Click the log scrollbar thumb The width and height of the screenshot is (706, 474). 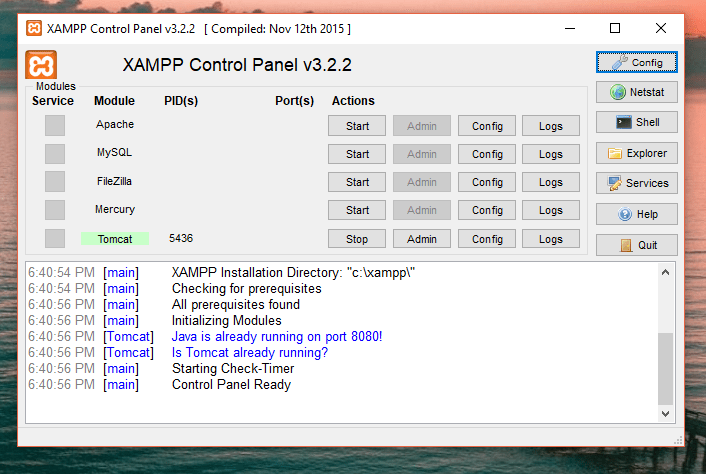(x=665, y=369)
